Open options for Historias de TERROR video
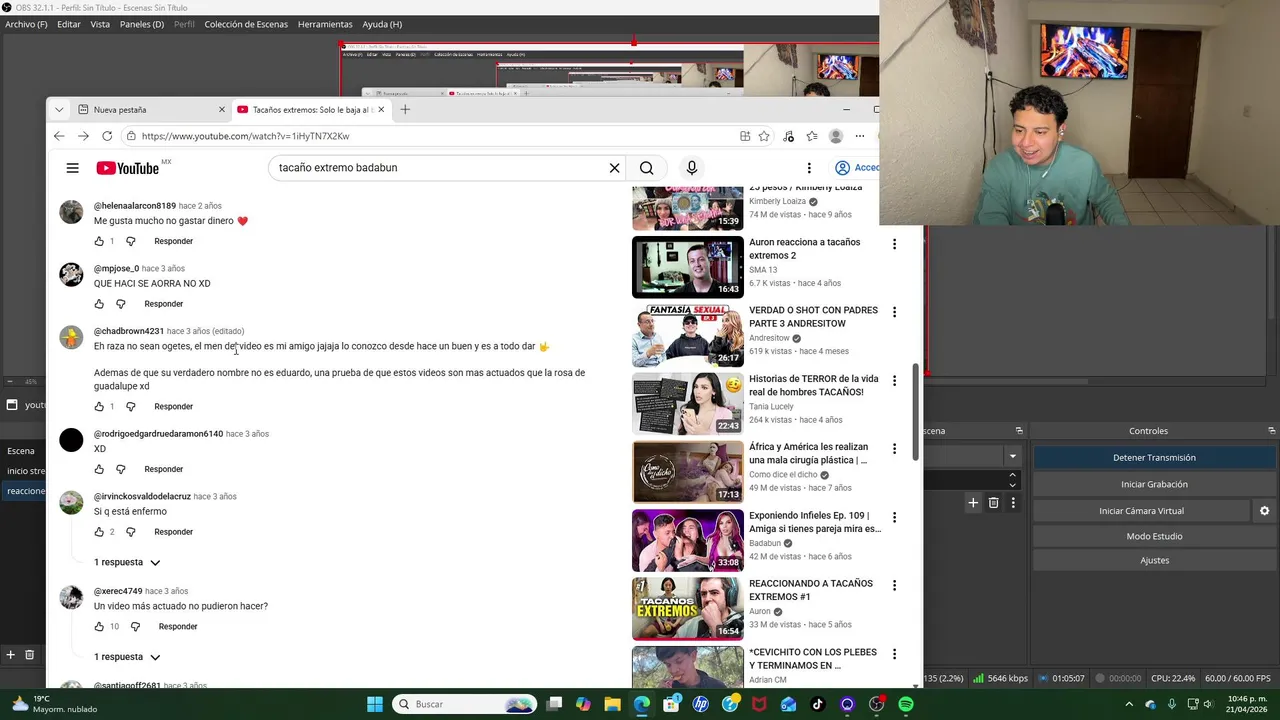This screenshot has width=1280, height=720. (894, 381)
